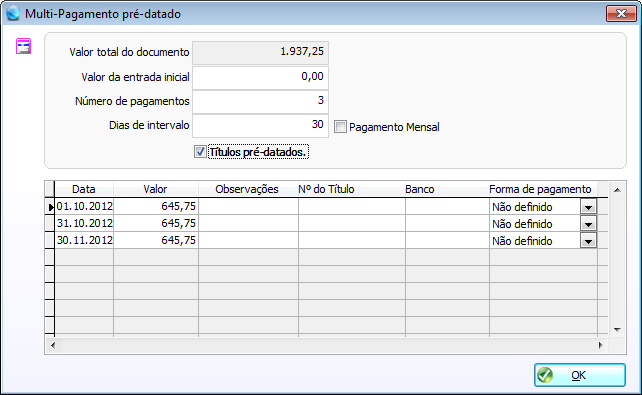Open Forma de pagamento dropdown for 30.11.2012
Image resolution: width=642 pixels, height=395 pixels.
tap(588, 241)
